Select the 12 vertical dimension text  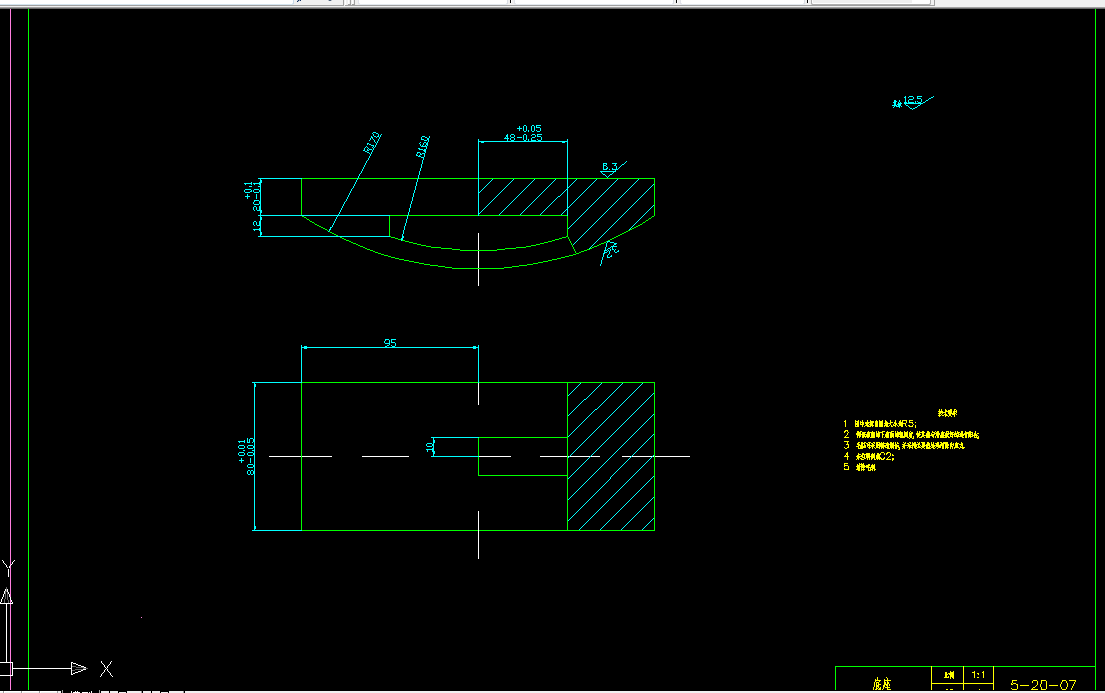[x=257, y=226]
